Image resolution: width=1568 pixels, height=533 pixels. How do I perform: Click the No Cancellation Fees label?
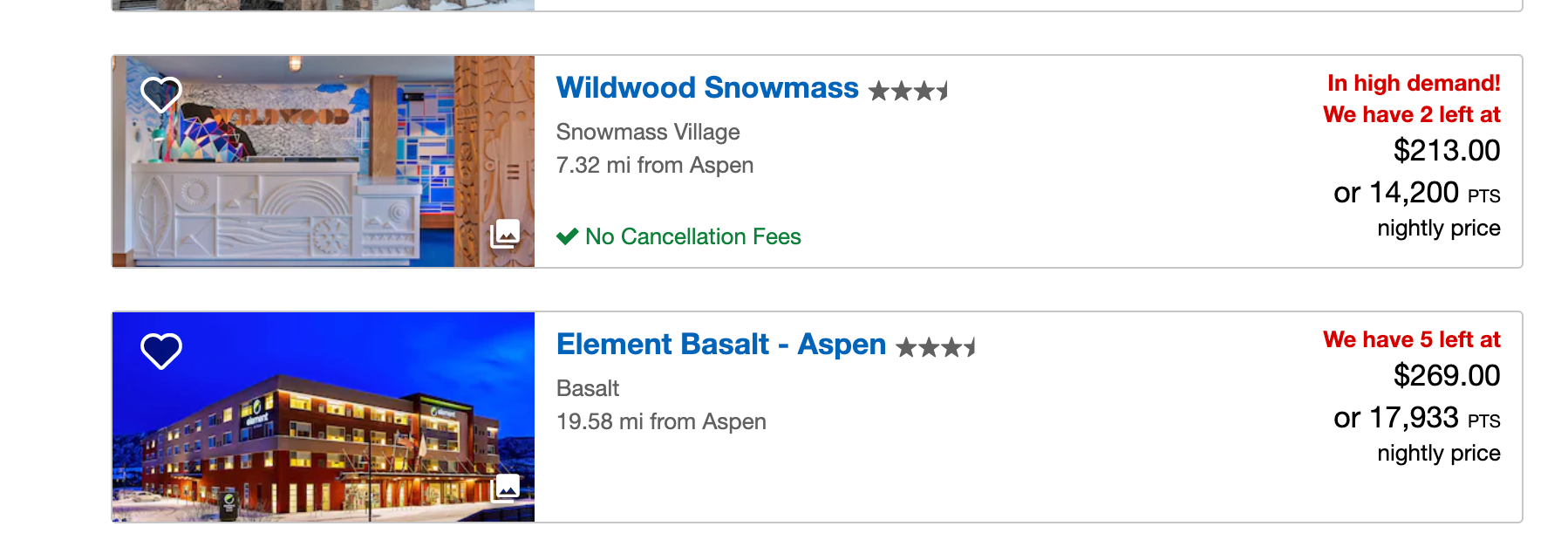(x=693, y=236)
